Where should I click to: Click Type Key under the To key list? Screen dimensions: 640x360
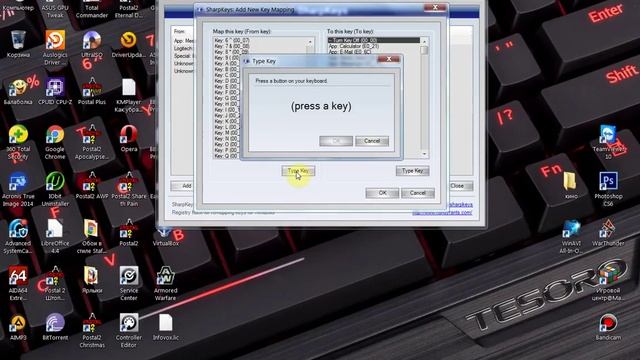click(412, 171)
